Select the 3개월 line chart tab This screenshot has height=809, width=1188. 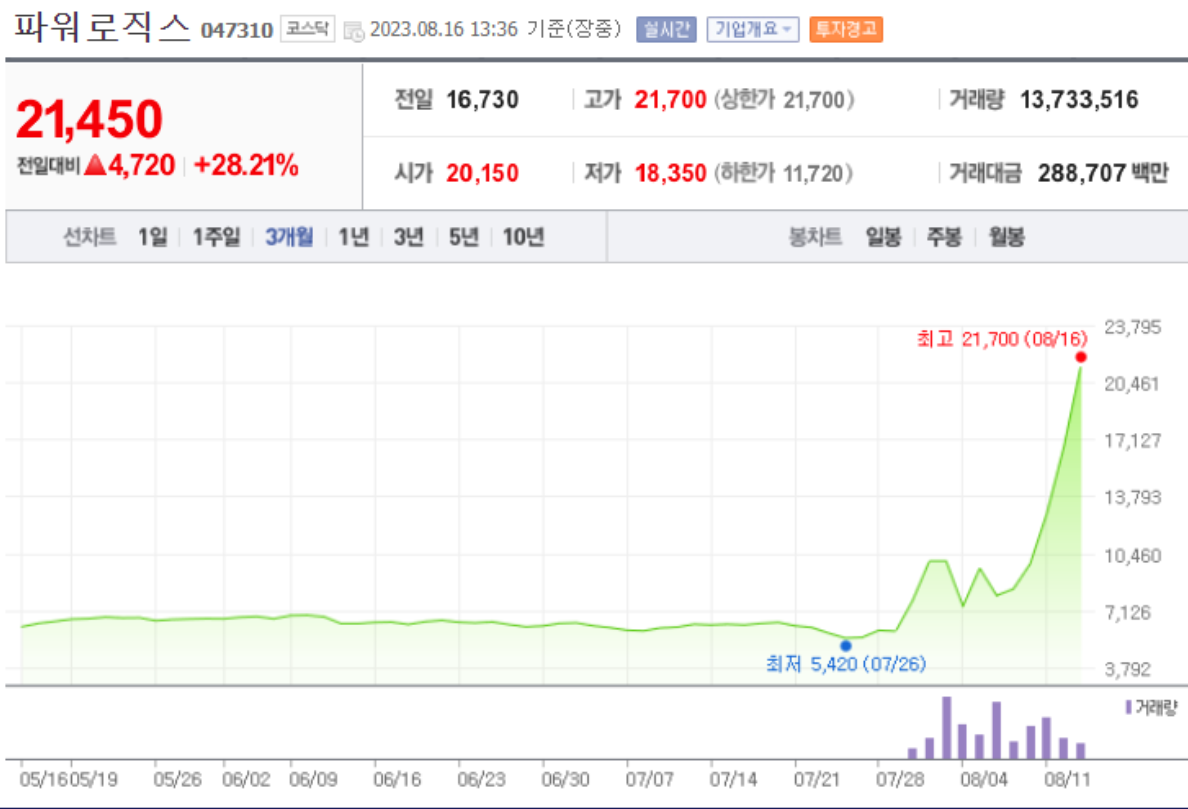click(289, 237)
